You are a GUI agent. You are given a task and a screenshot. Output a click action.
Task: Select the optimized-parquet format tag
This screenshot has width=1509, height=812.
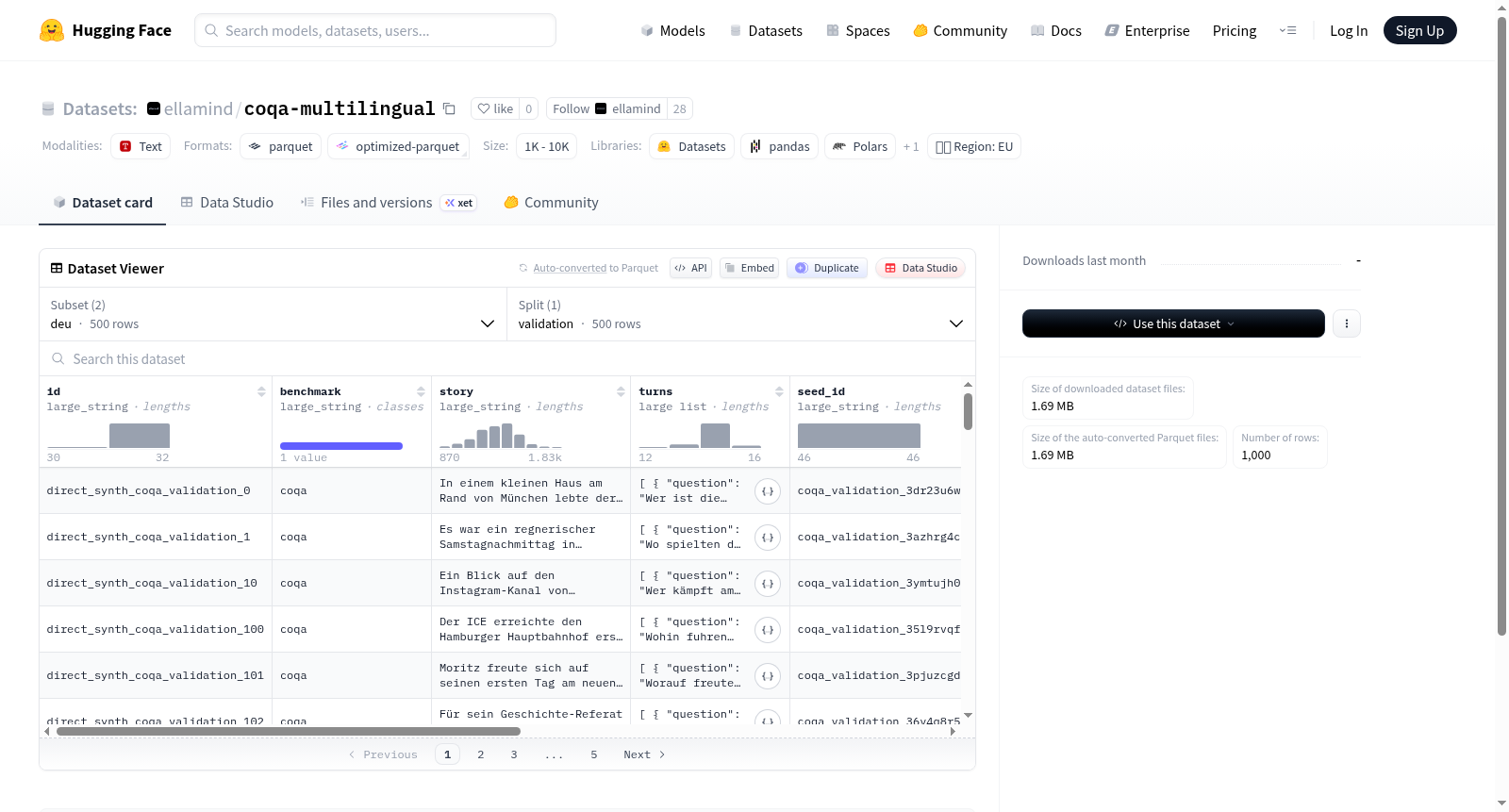point(398,146)
